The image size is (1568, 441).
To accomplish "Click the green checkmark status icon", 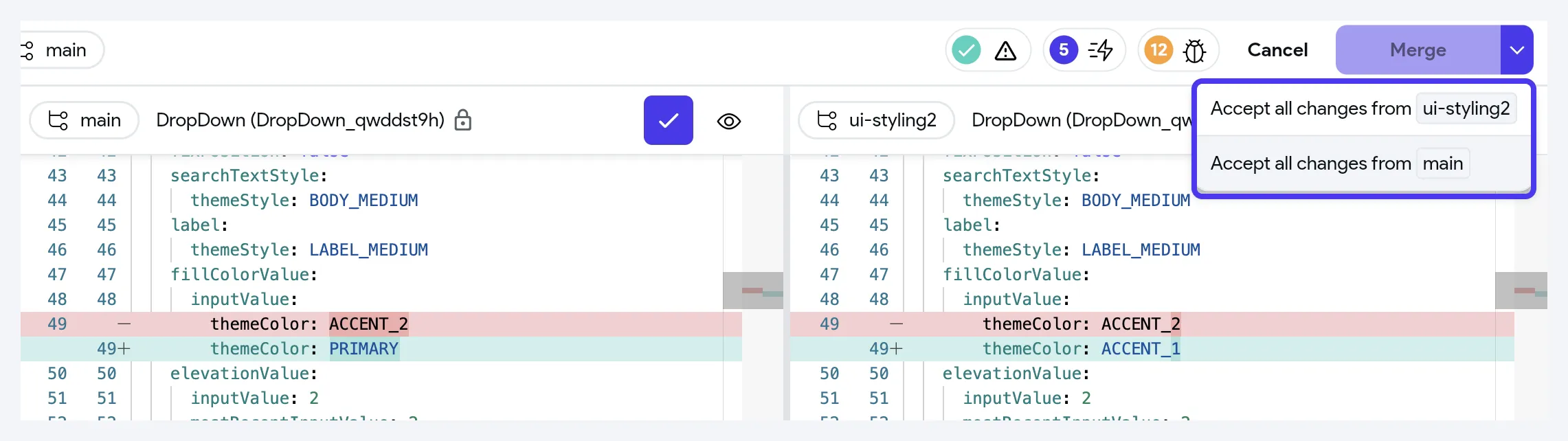I will tap(966, 50).
